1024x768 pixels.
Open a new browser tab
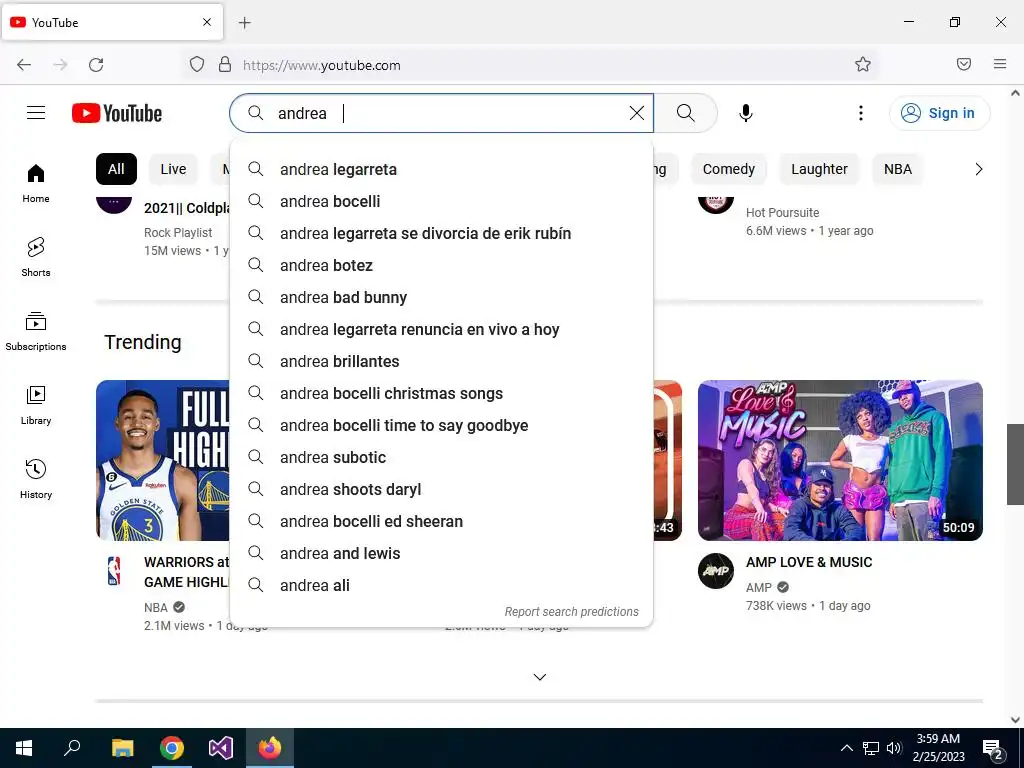click(245, 23)
